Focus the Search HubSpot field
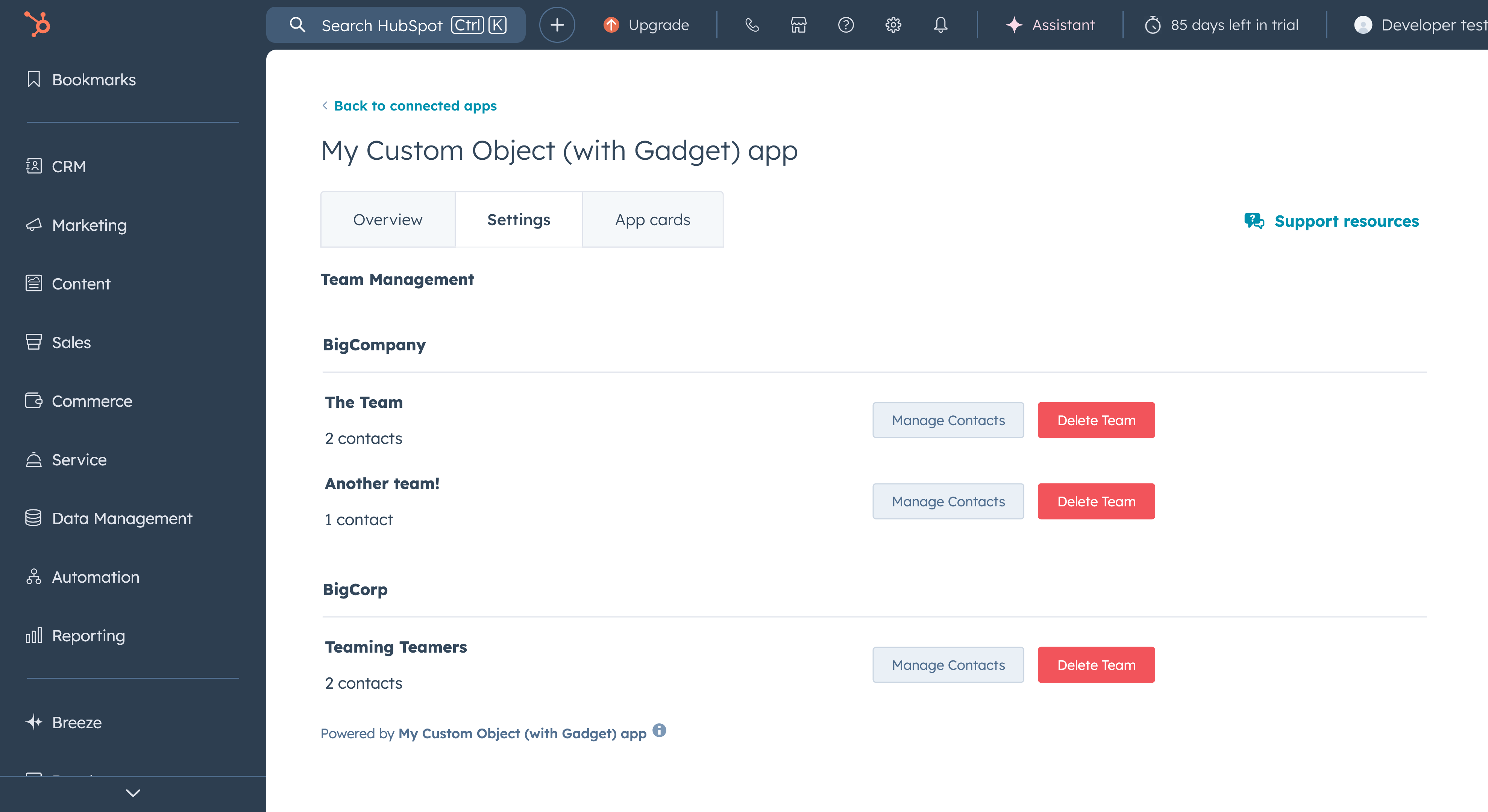Viewport: 1488px width, 812px height. (x=381, y=25)
